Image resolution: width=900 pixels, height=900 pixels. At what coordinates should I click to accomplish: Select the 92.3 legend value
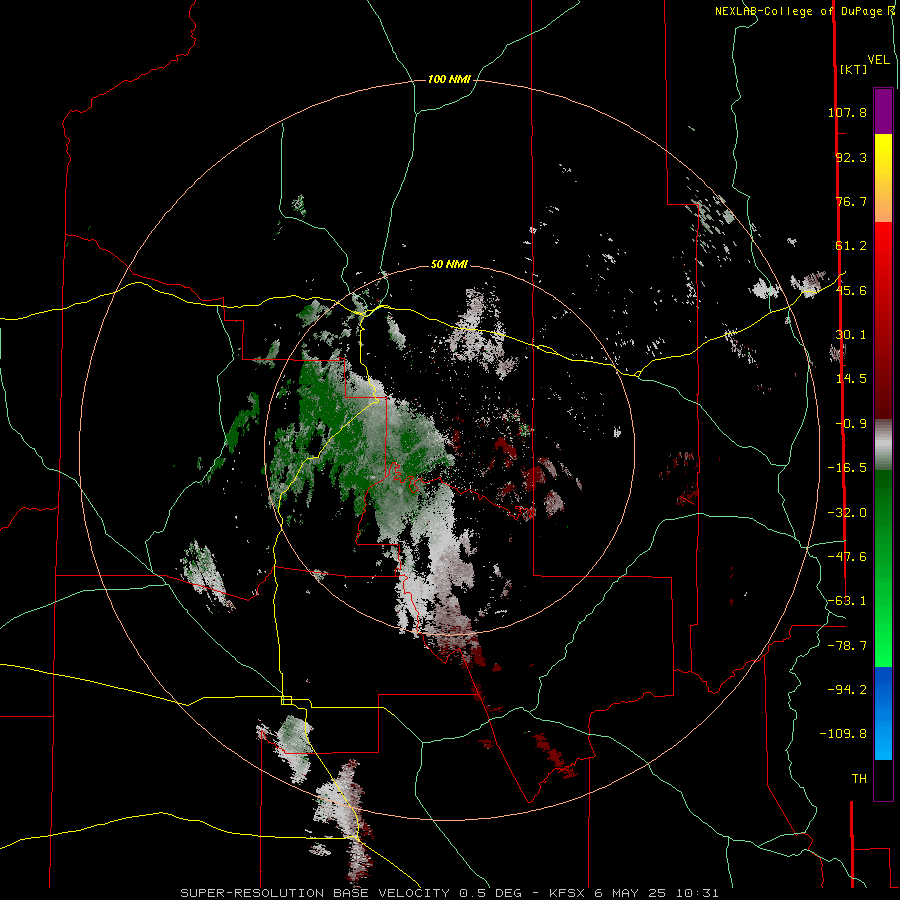coord(851,157)
